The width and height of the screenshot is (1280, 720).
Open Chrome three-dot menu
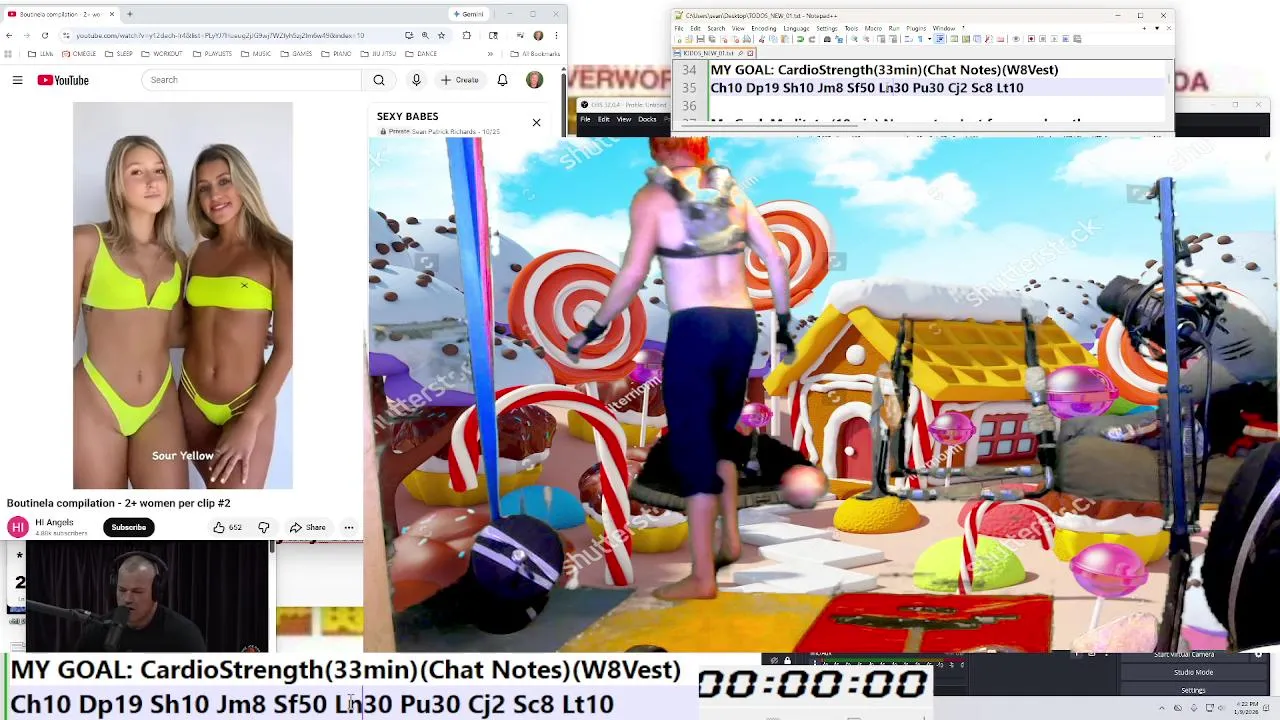click(x=556, y=35)
